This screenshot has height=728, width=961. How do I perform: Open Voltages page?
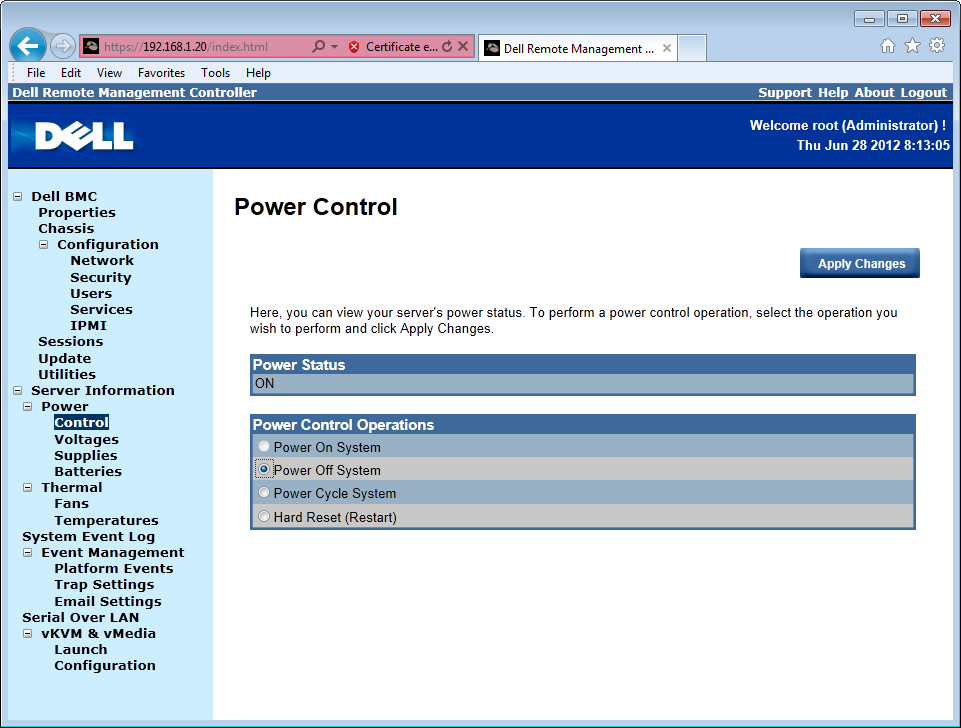pyautogui.click(x=86, y=439)
